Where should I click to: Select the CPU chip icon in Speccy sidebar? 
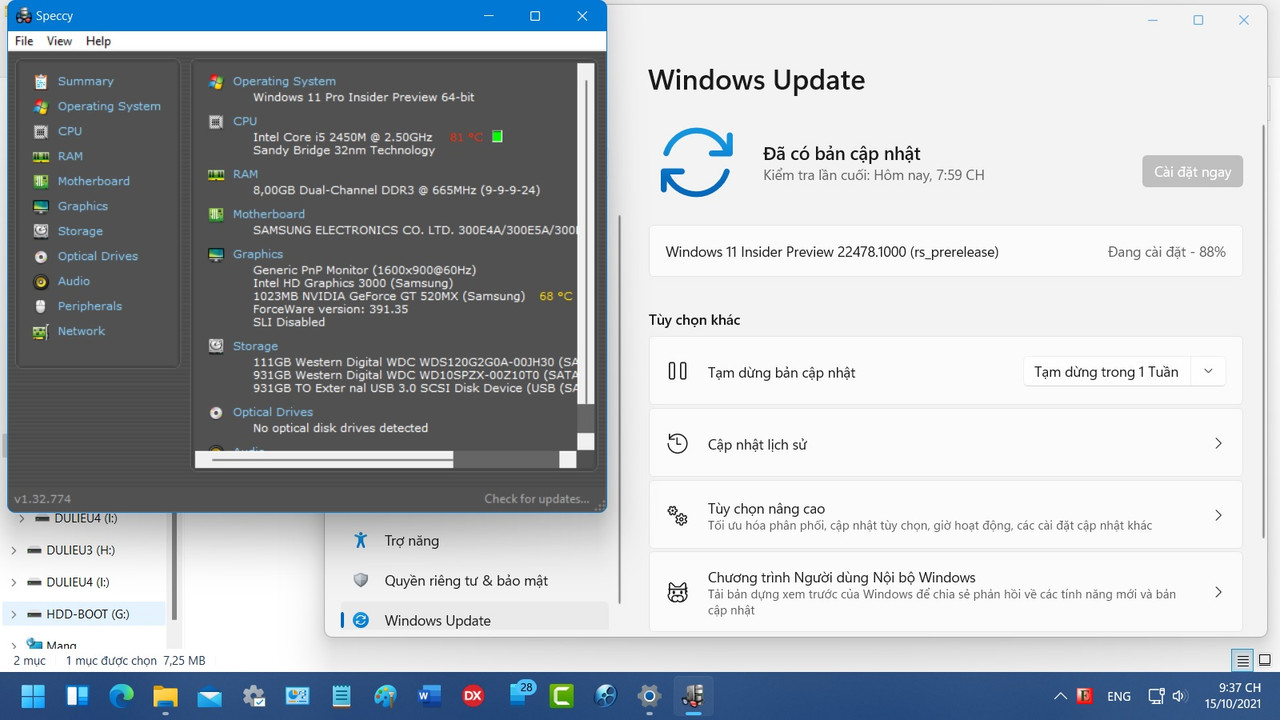coord(41,131)
